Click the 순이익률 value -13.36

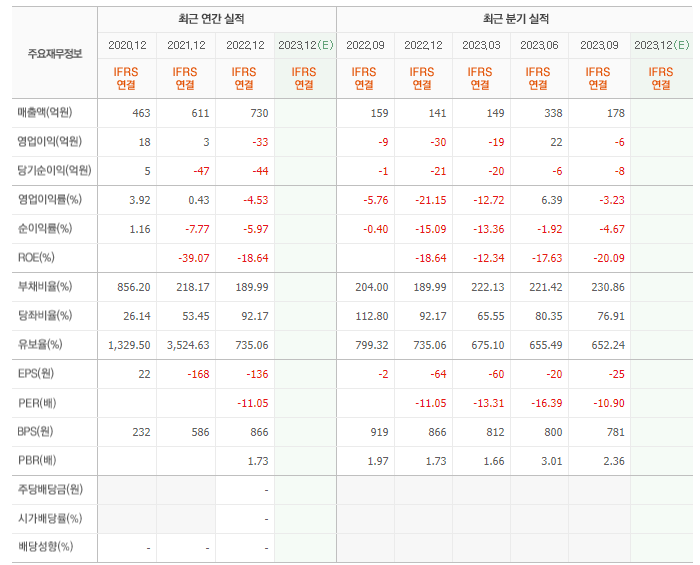click(x=488, y=229)
